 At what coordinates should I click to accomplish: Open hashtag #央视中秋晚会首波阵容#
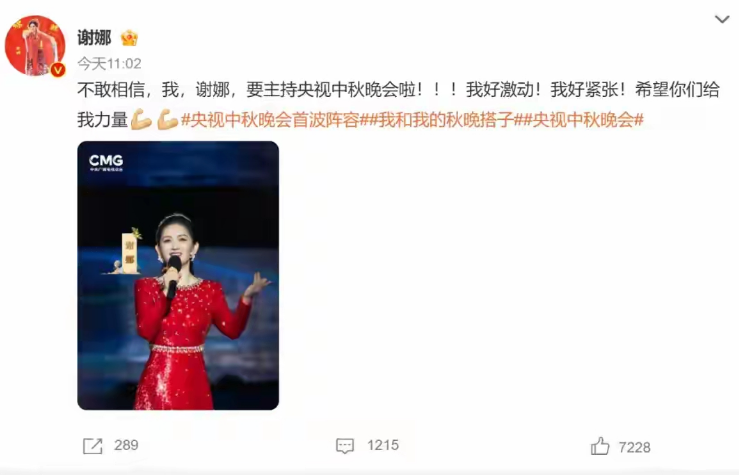point(271,120)
